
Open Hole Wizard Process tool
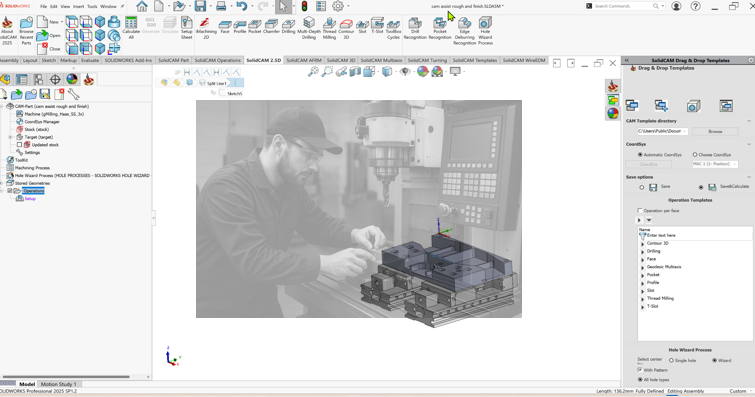click(485, 31)
